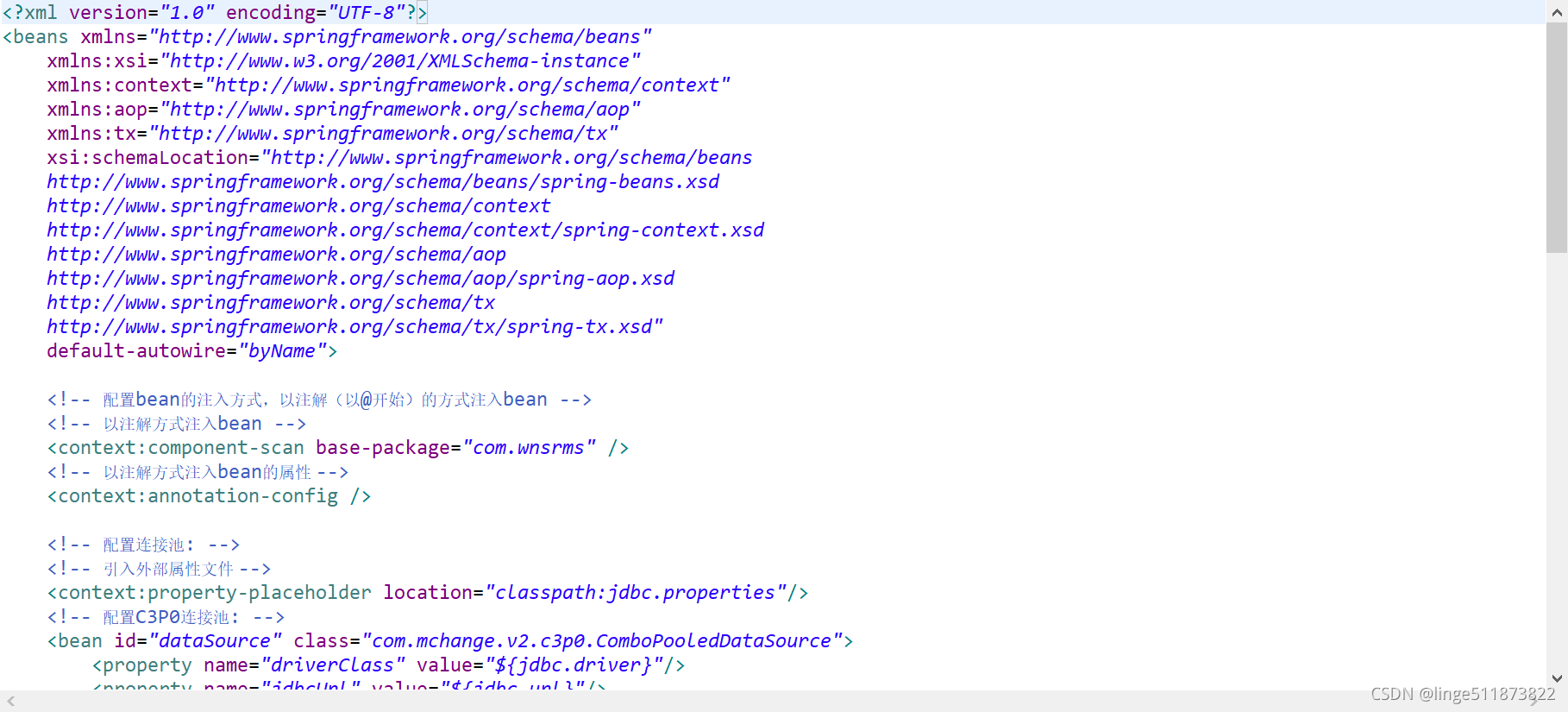Click the xsi:schemaLocation line
1568x712 pixels.
click(399, 158)
